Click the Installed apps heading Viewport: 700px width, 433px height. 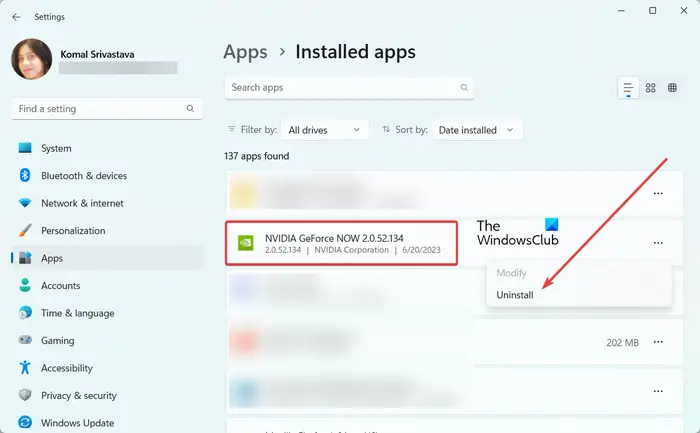pos(355,52)
